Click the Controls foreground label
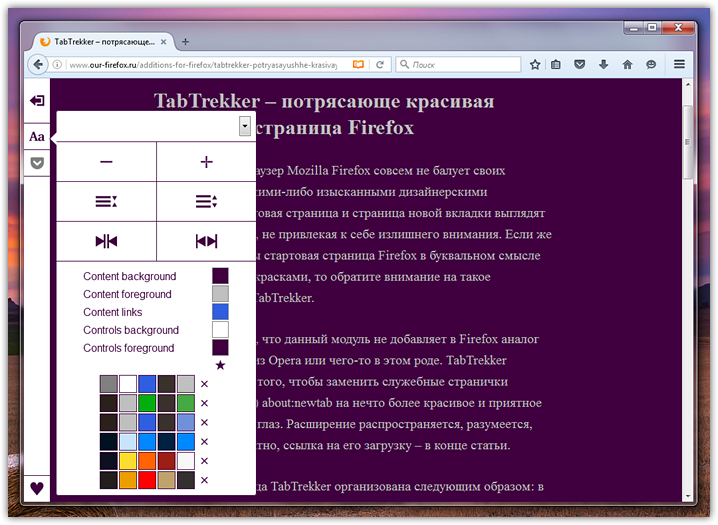 (129, 348)
